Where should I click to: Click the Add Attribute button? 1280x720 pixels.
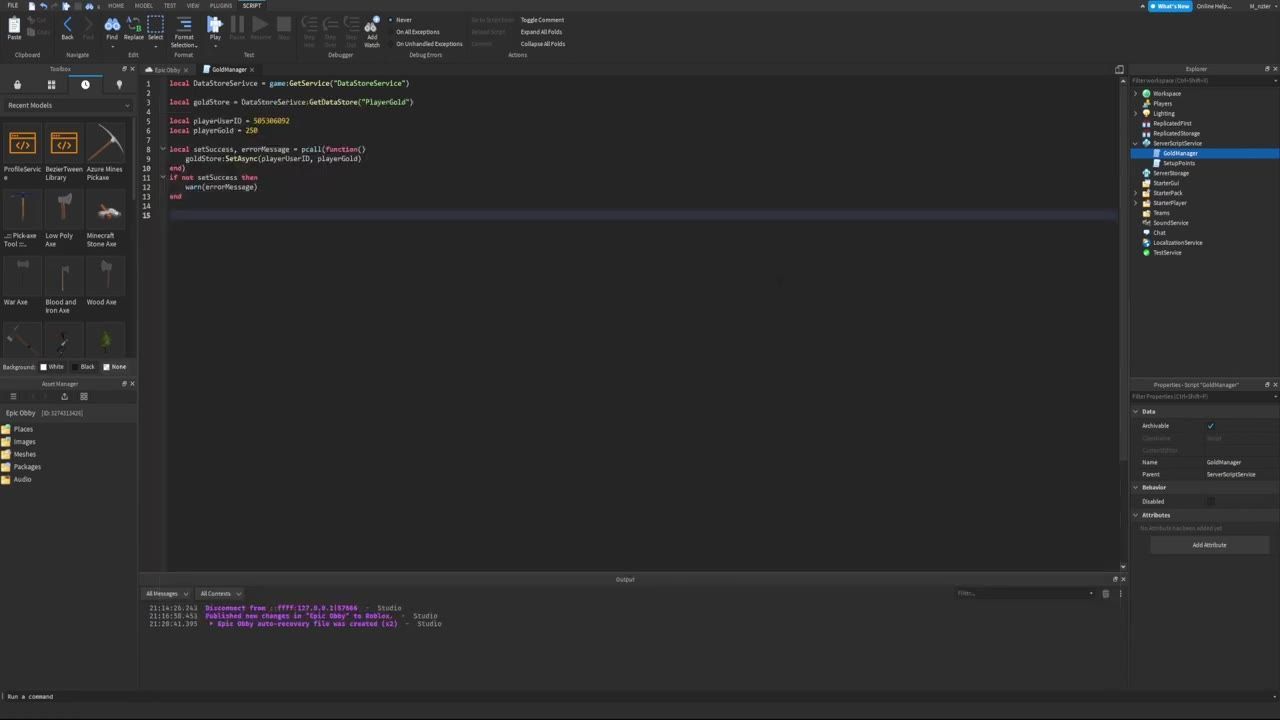click(x=1209, y=545)
